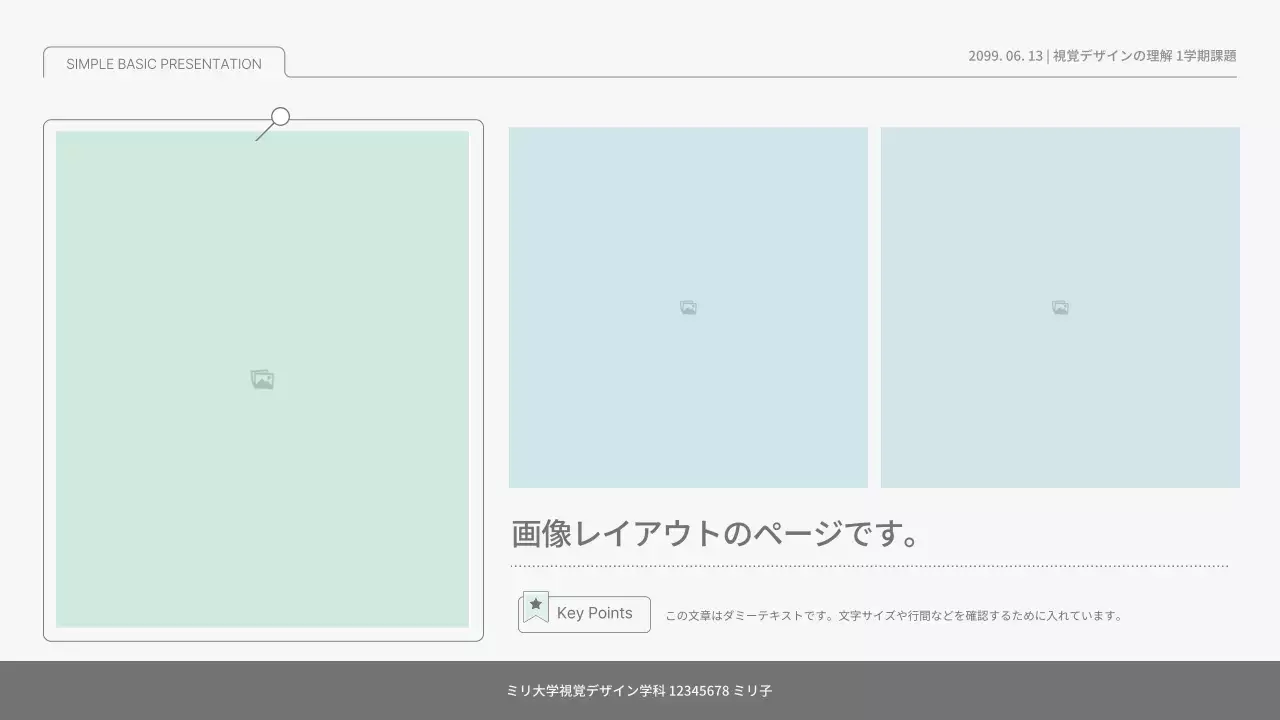Select the picture icon in the middle blue placeholder
Screen dimensions: 1280x720
(x=688, y=307)
